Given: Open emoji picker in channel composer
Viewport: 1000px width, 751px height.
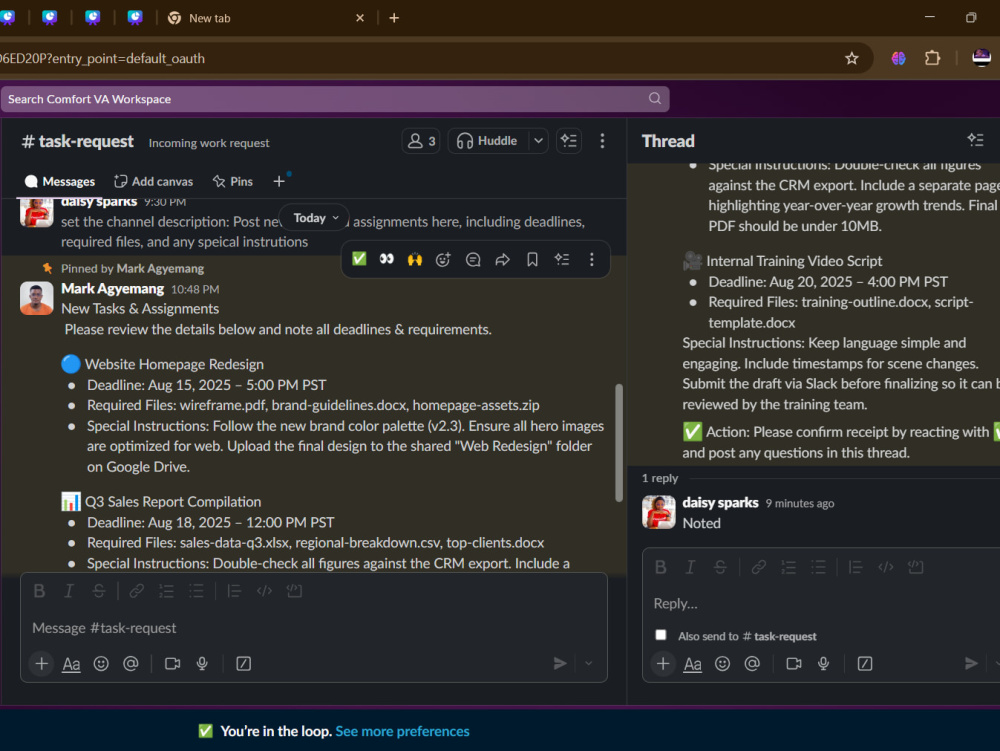Looking at the screenshot, I should (101, 664).
